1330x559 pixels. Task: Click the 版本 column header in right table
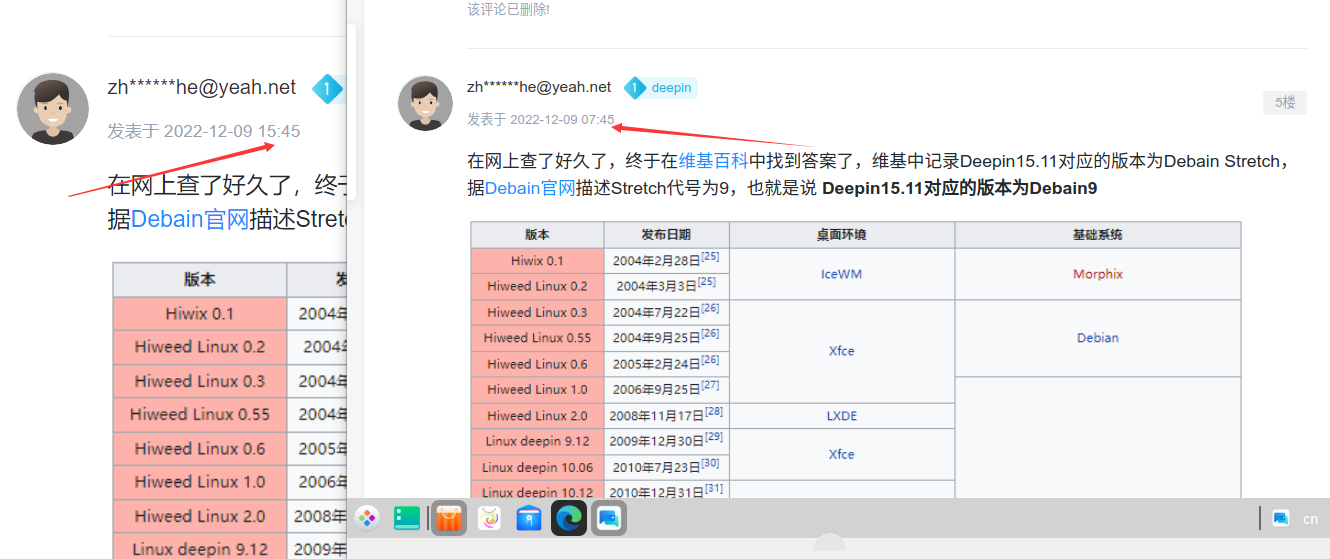point(537,235)
